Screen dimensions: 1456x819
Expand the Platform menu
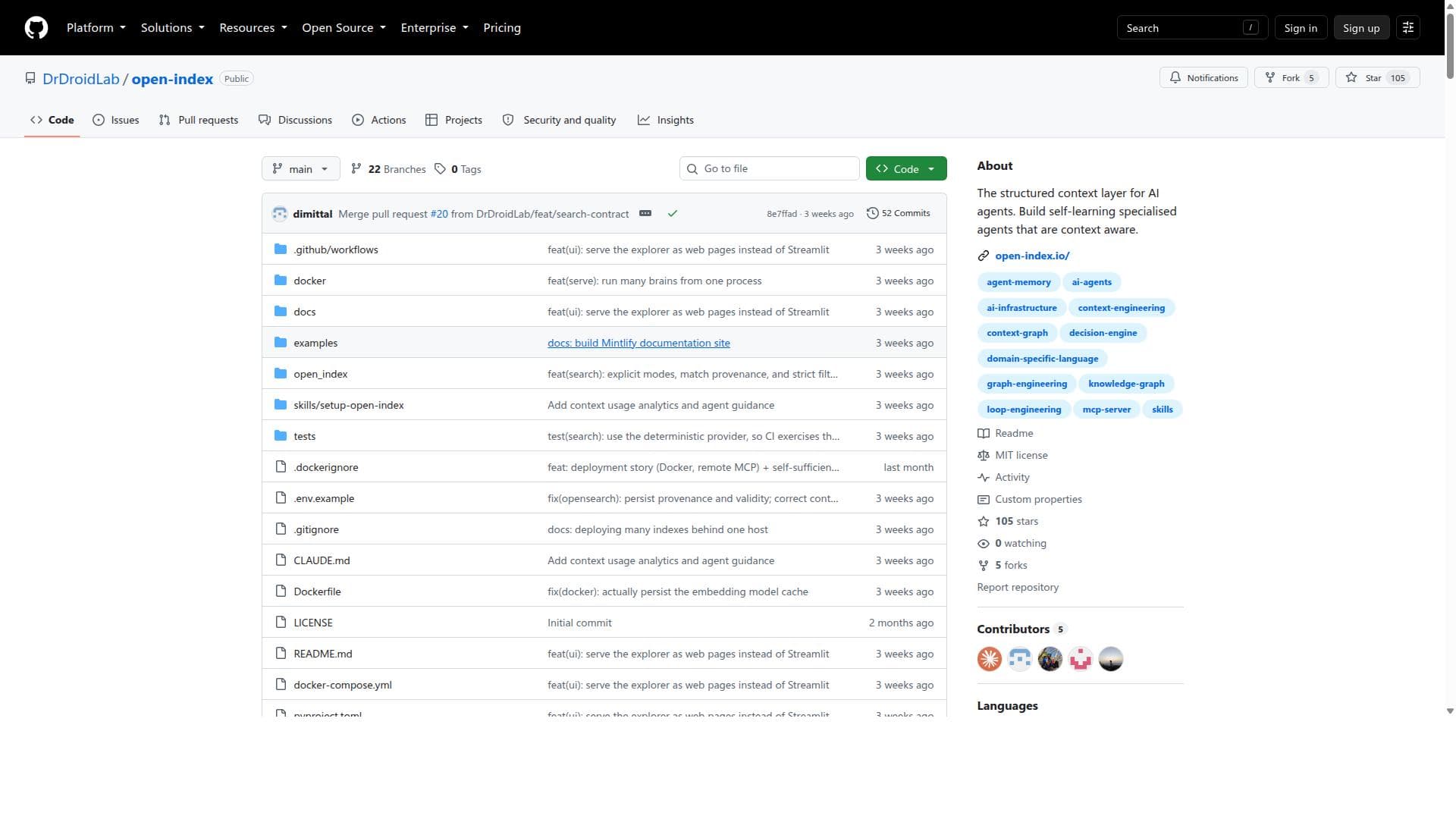[96, 28]
